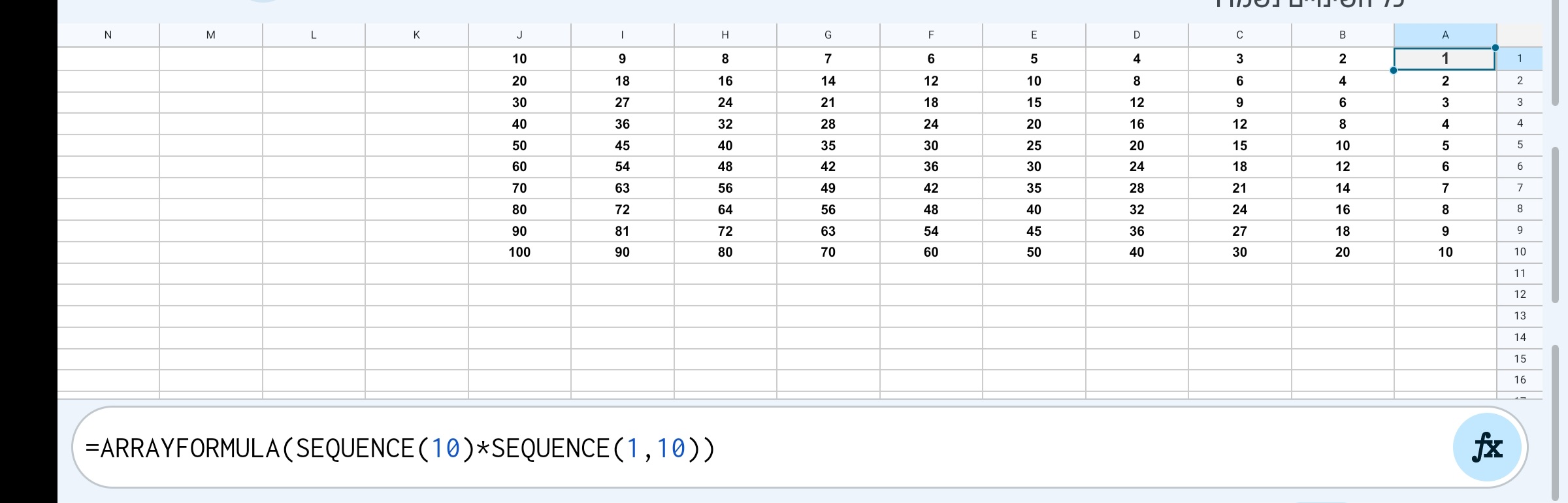Select row 1 using its row number
The width and height of the screenshot is (1568, 503).
coord(1520,58)
